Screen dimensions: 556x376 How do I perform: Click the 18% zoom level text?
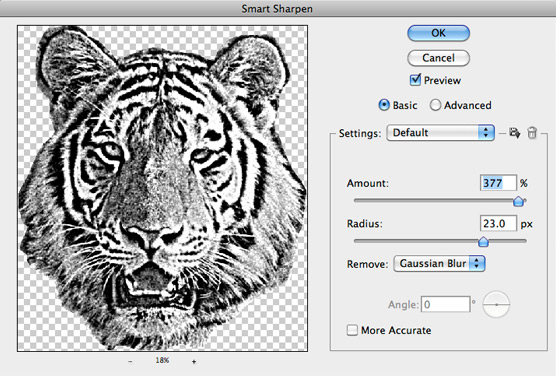[162, 360]
